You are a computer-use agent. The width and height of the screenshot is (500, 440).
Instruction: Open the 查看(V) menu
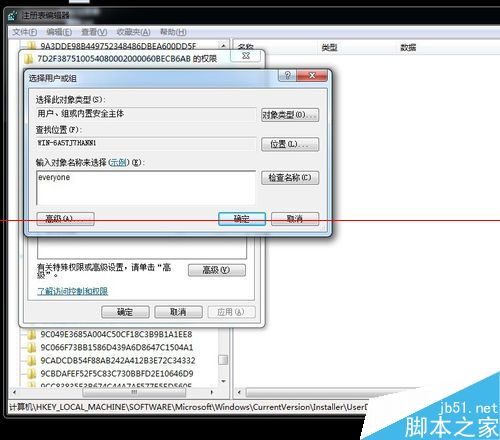pyautogui.click(x=94, y=32)
